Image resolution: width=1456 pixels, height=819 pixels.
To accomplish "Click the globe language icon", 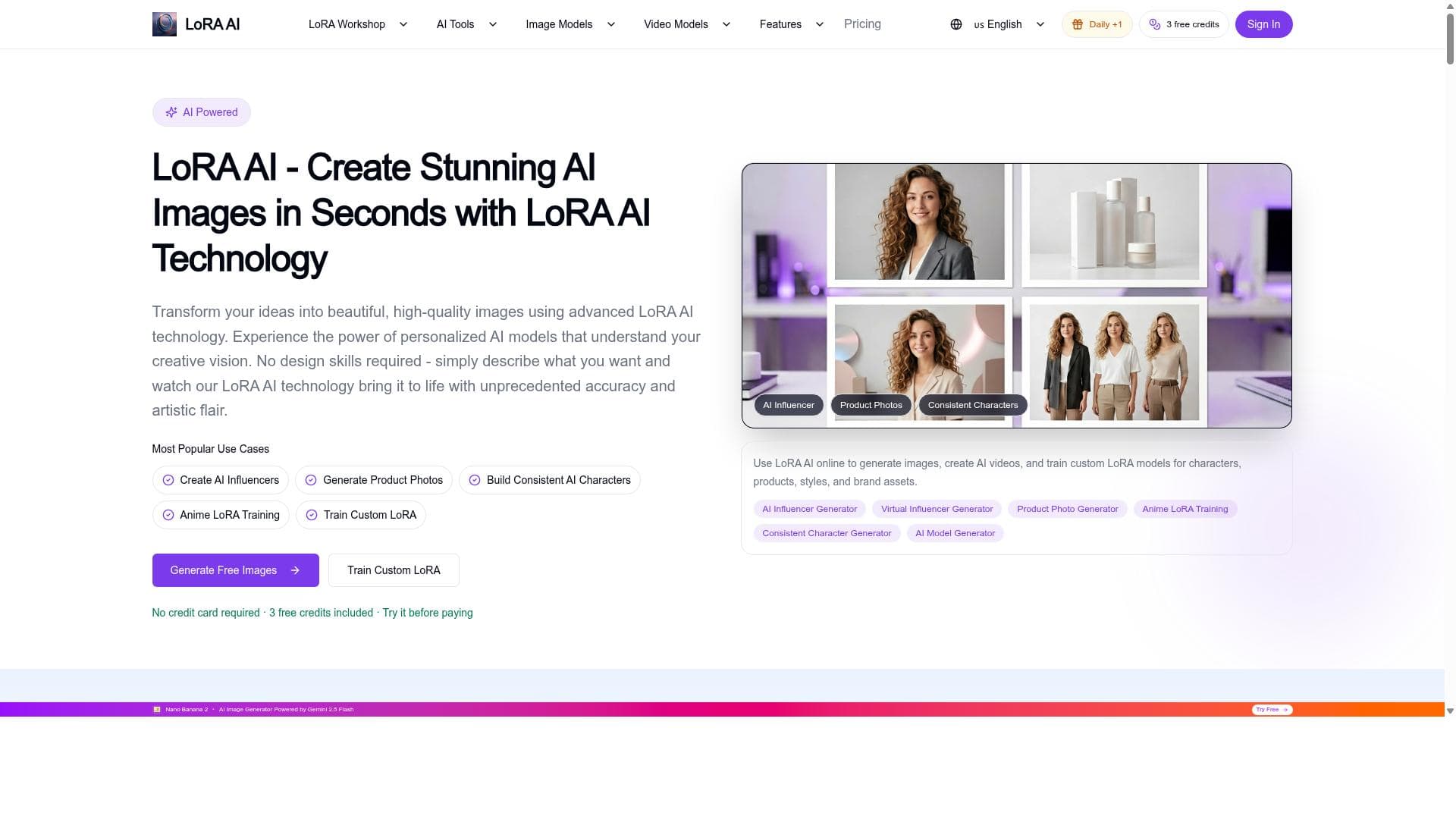I will [955, 24].
